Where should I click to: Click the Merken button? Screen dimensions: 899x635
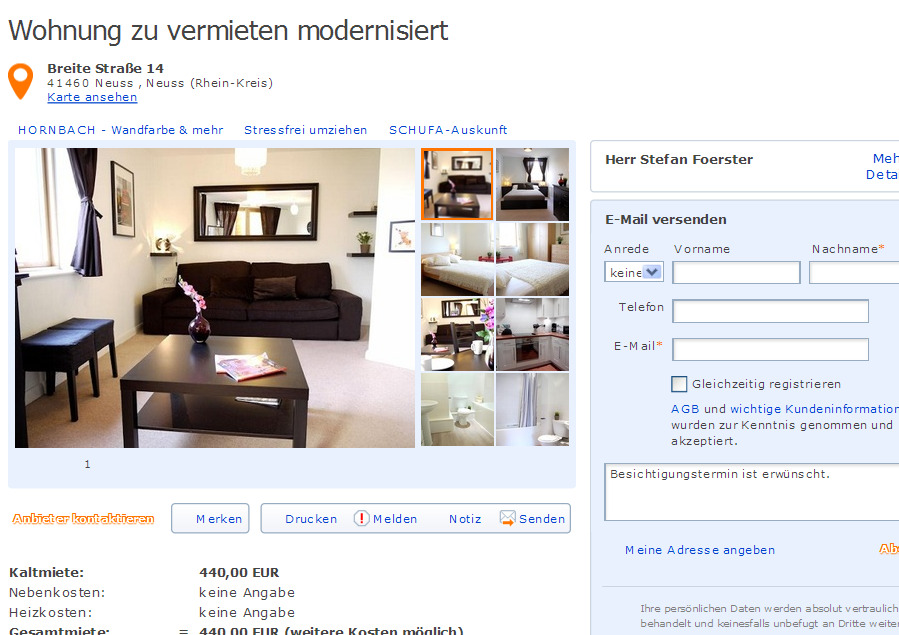210,518
